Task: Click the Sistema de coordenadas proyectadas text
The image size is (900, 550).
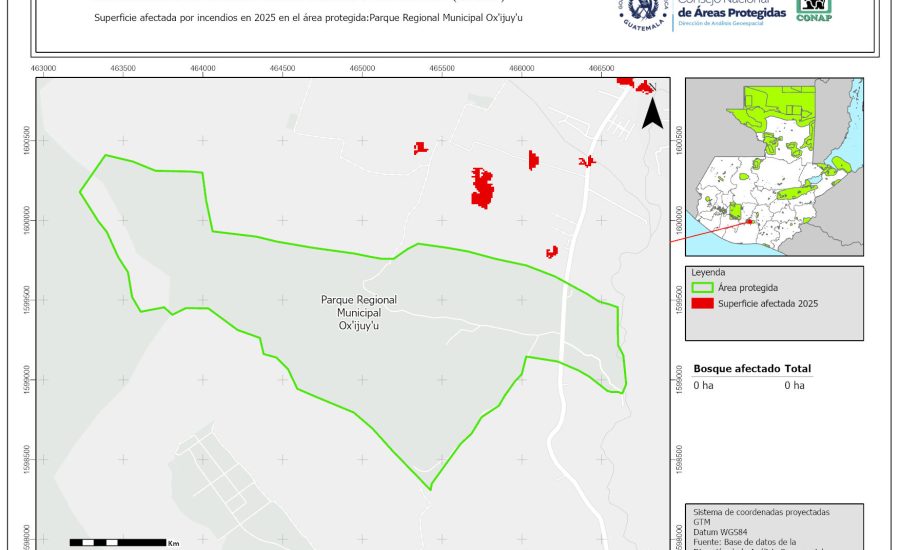Action: pos(760,512)
